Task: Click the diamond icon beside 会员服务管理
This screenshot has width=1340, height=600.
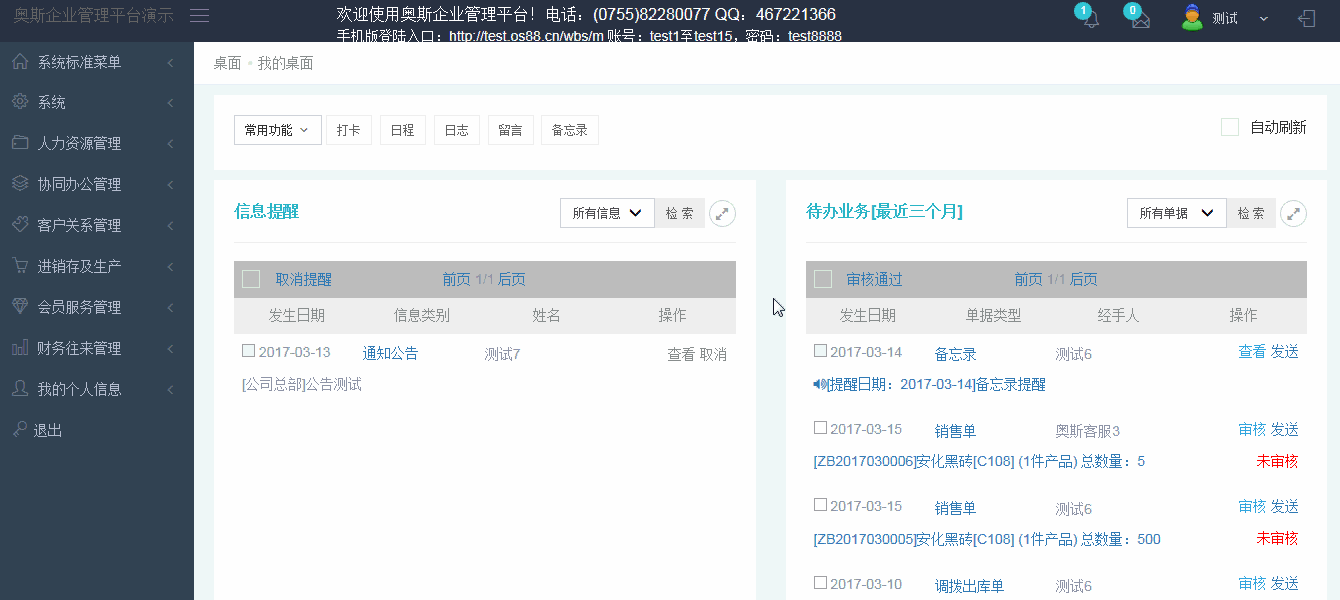Action: 20,307
